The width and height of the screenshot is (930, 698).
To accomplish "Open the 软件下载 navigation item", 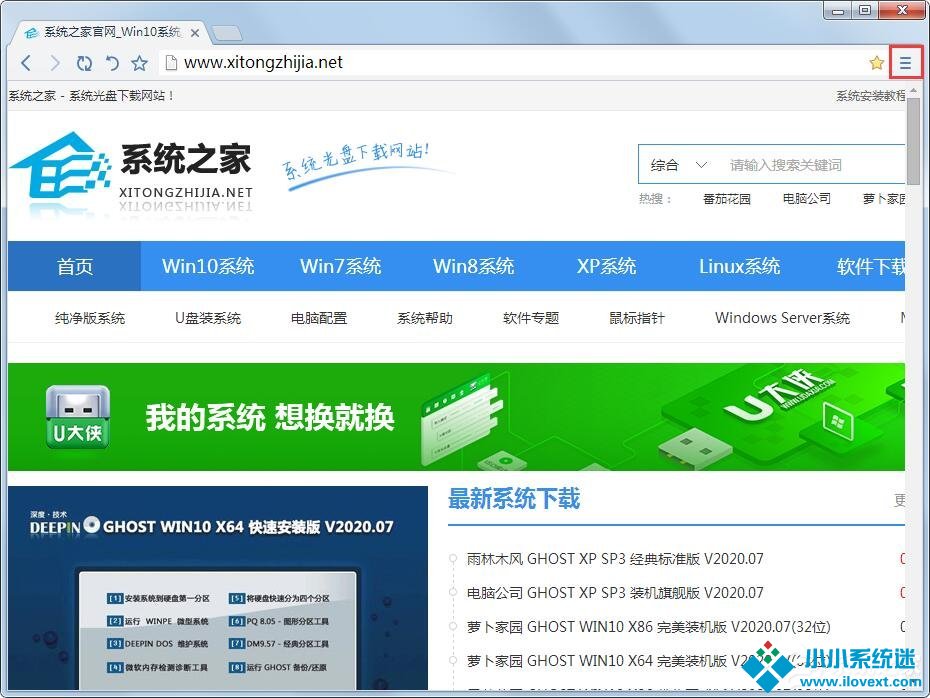I will [871, 266].
